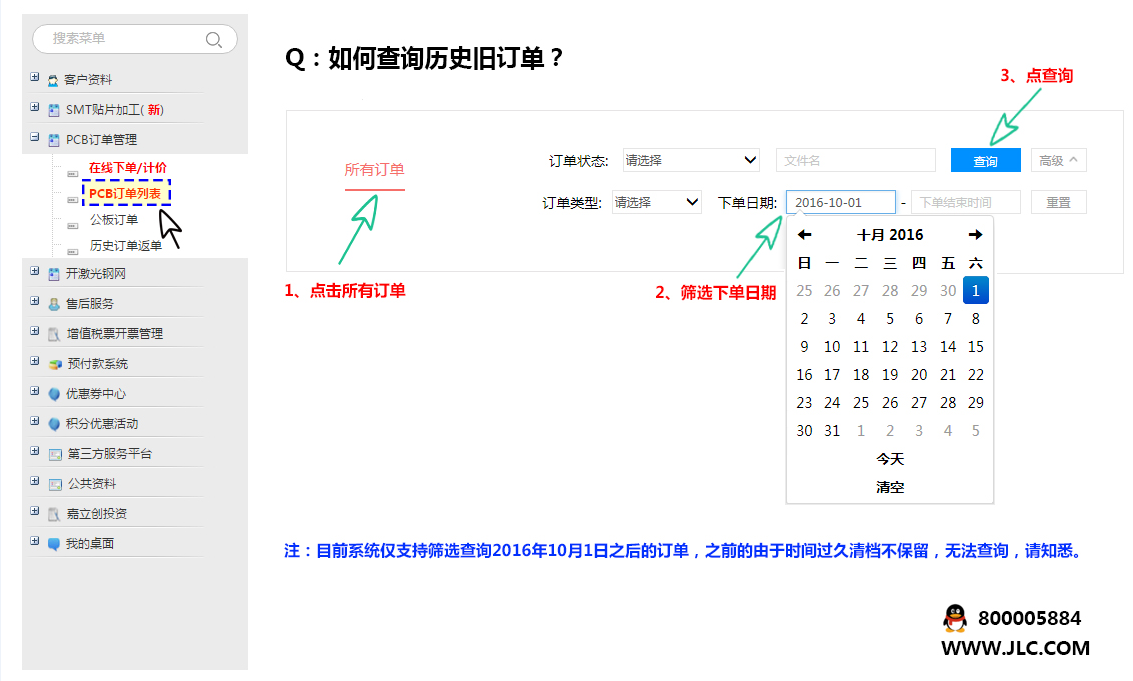Go to next month with right arrow
This screenshot has height=681, width=1133.
pyautogui.click(x=975, y=235)
